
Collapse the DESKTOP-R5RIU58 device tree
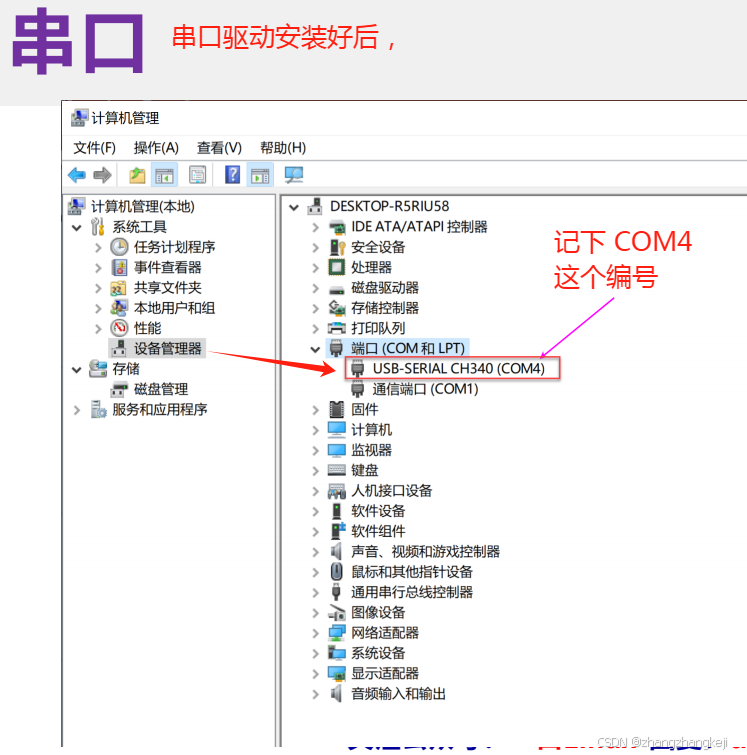[x=293, y=207]
